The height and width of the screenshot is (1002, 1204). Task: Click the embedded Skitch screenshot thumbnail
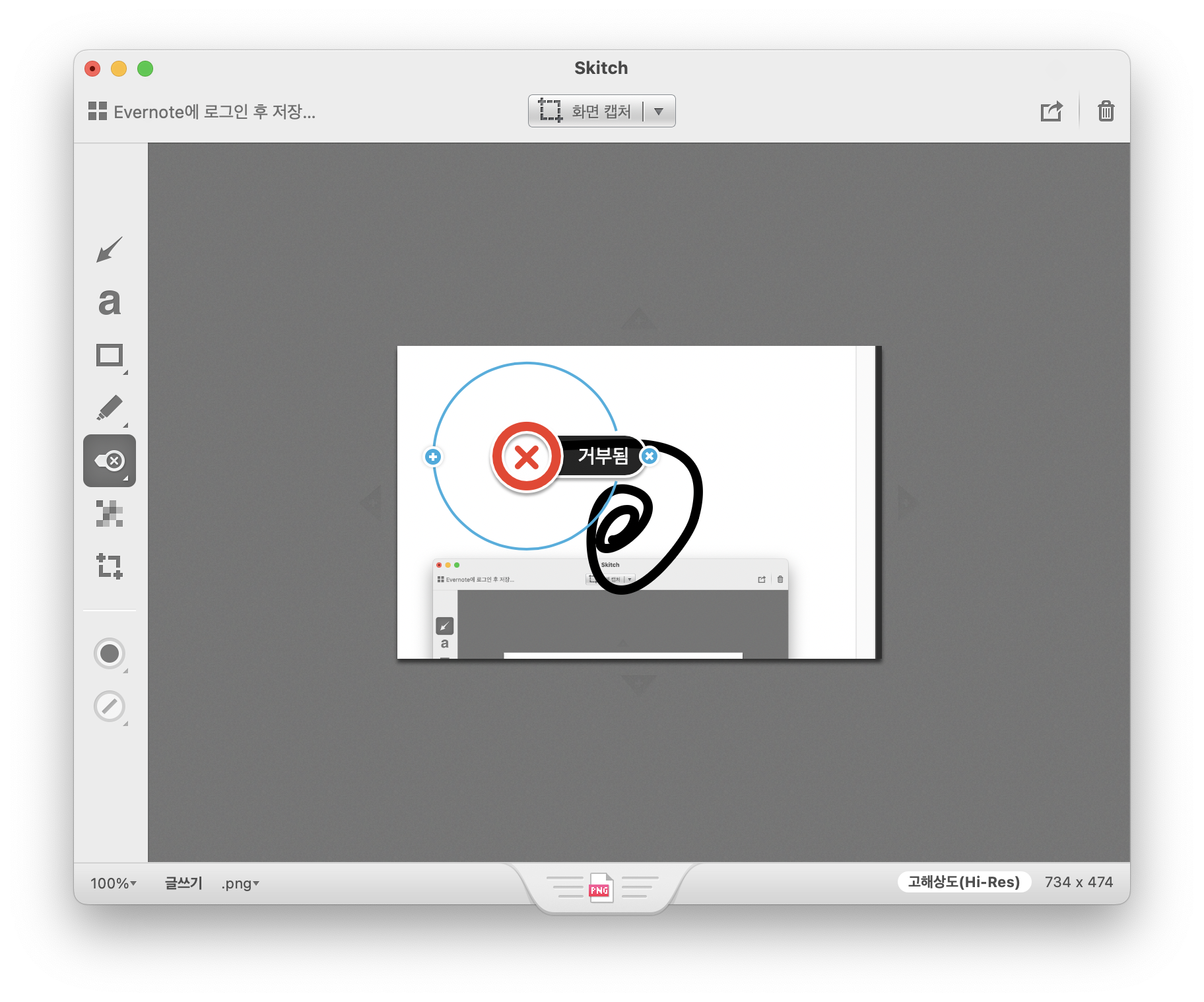(x=611, y=609)
